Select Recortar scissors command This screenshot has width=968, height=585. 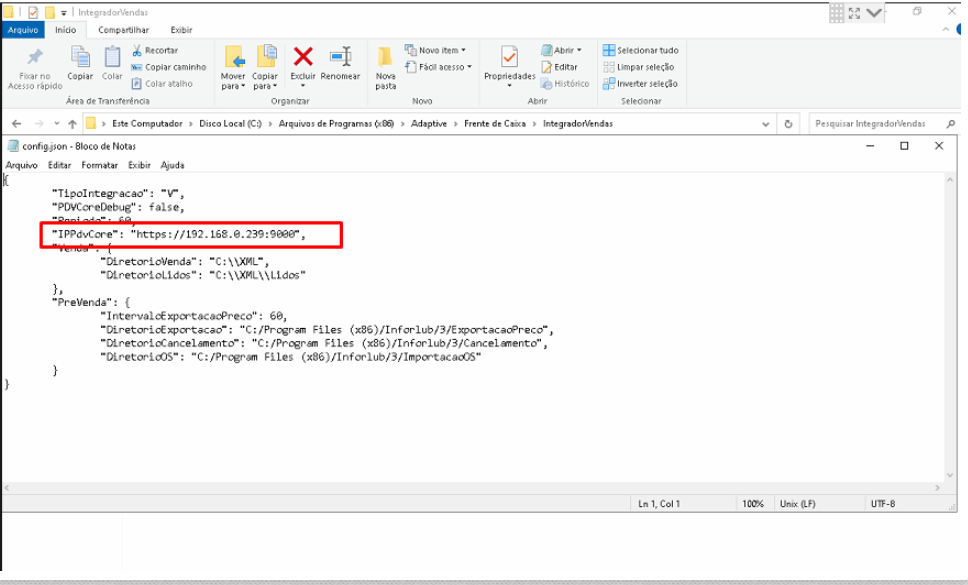155,50
